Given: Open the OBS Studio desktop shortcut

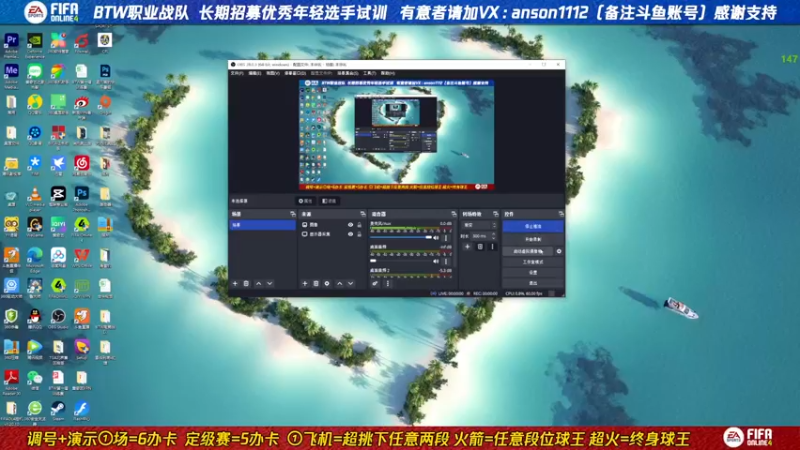Looking at the screenshot, I should tap(58, 316).
